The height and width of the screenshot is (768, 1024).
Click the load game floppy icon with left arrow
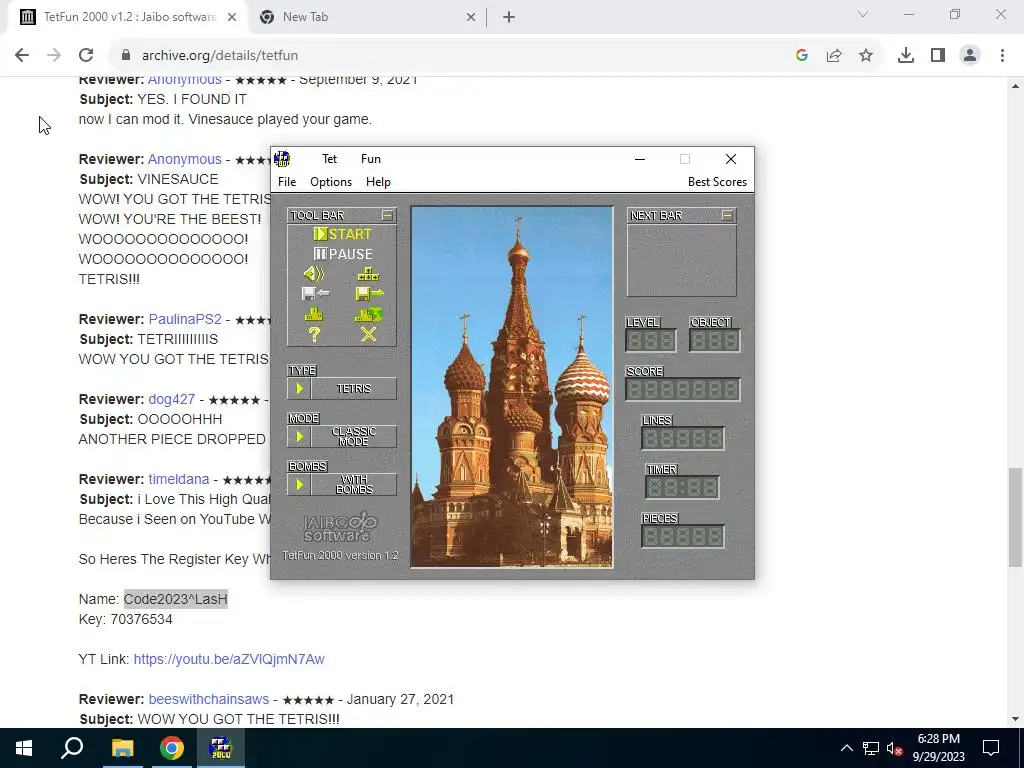315,294
